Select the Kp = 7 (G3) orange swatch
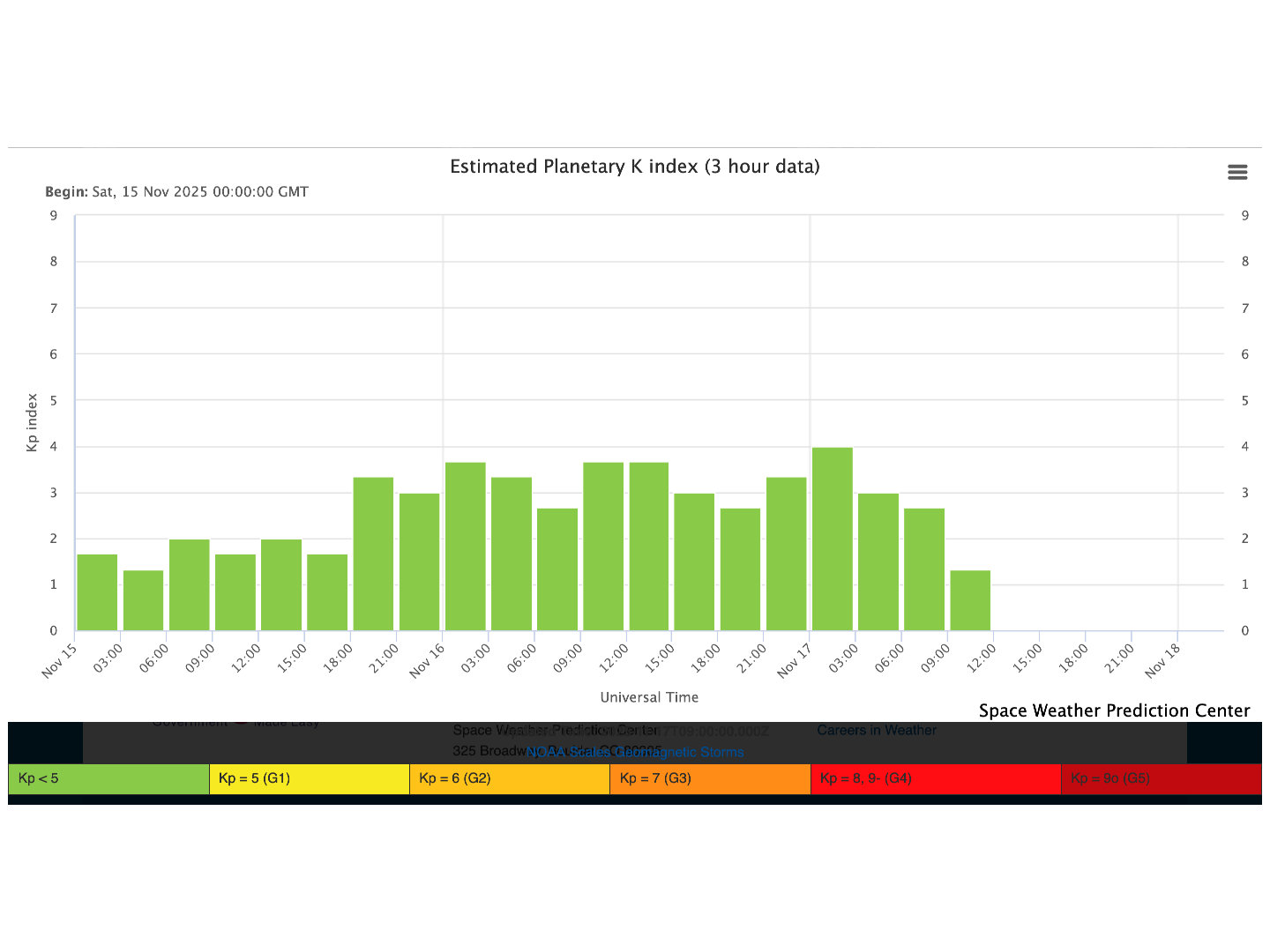The height and width of the screenshot is (952, 1270). click(x=709, y=778)
